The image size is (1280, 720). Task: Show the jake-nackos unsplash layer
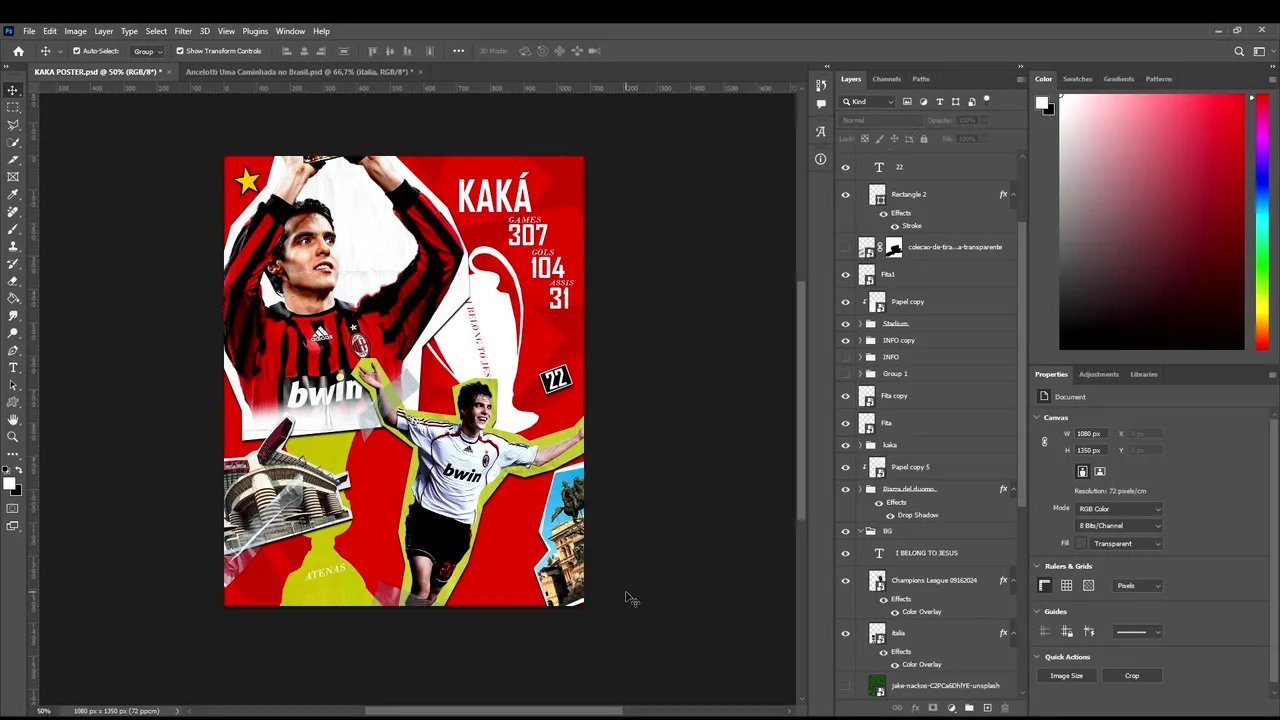coord(846,686)
